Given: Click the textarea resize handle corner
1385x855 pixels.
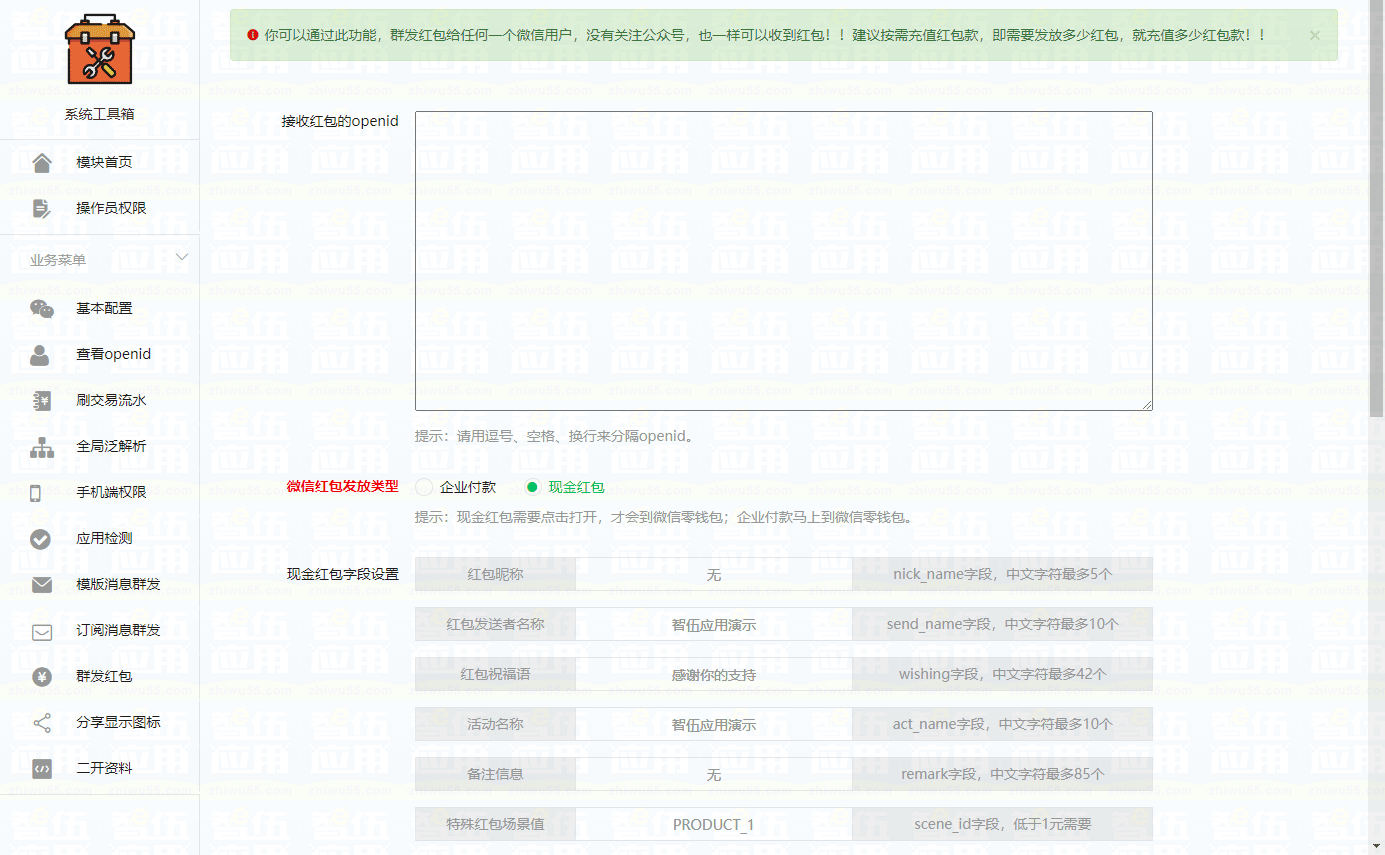Looking at the screenshot, I should [x=1147, y=404].
